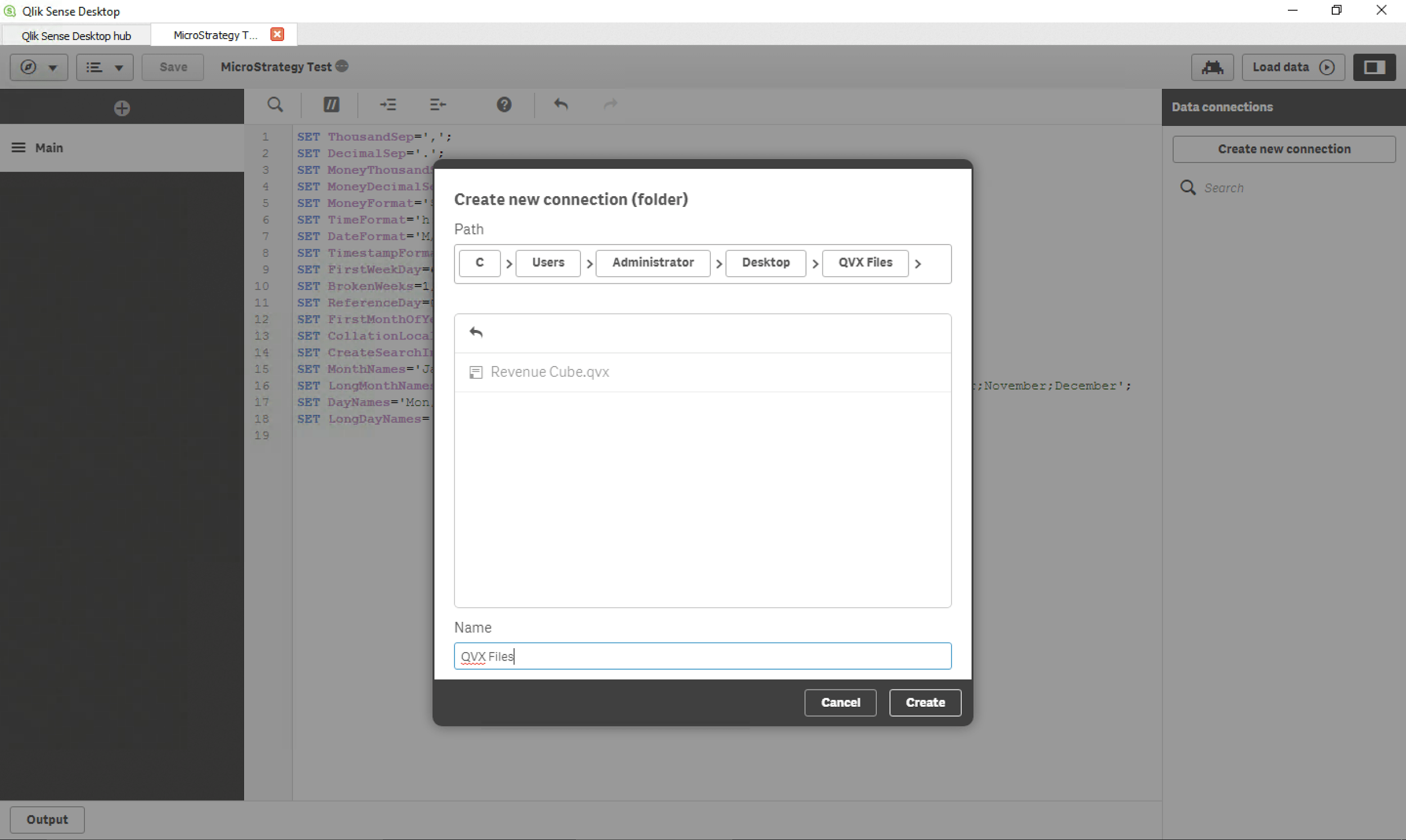
Task: Toggle the data connections side panel
Action: tap(1374, 67)
